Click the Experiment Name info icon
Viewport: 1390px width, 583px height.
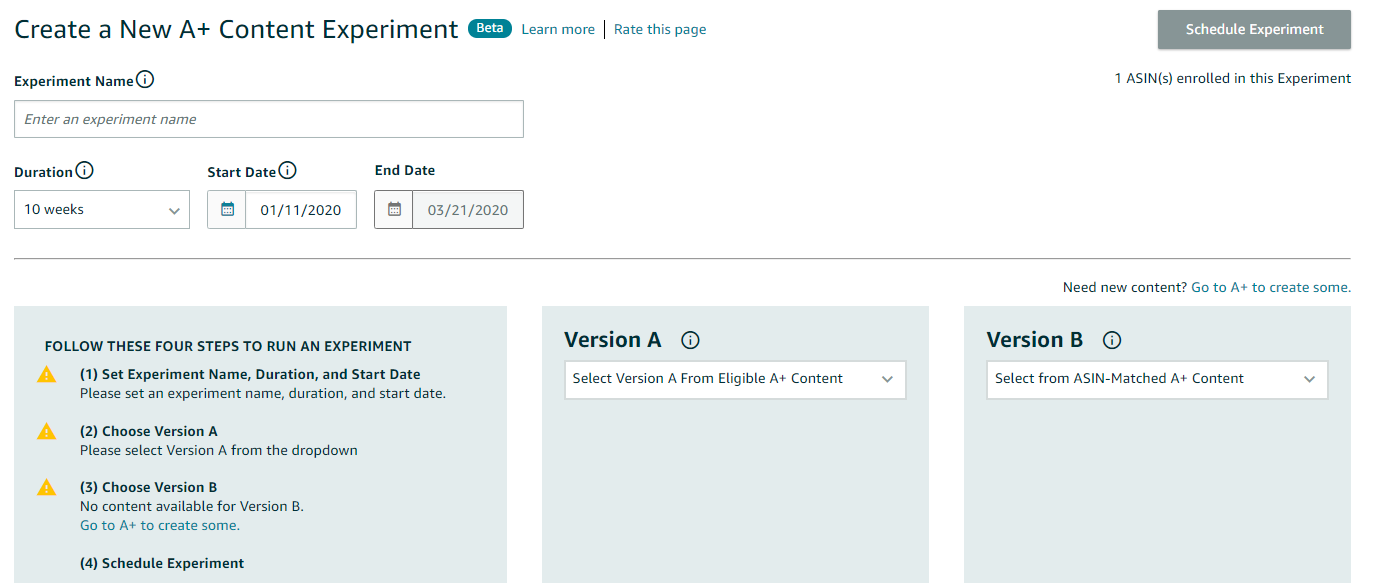(145, 80)
